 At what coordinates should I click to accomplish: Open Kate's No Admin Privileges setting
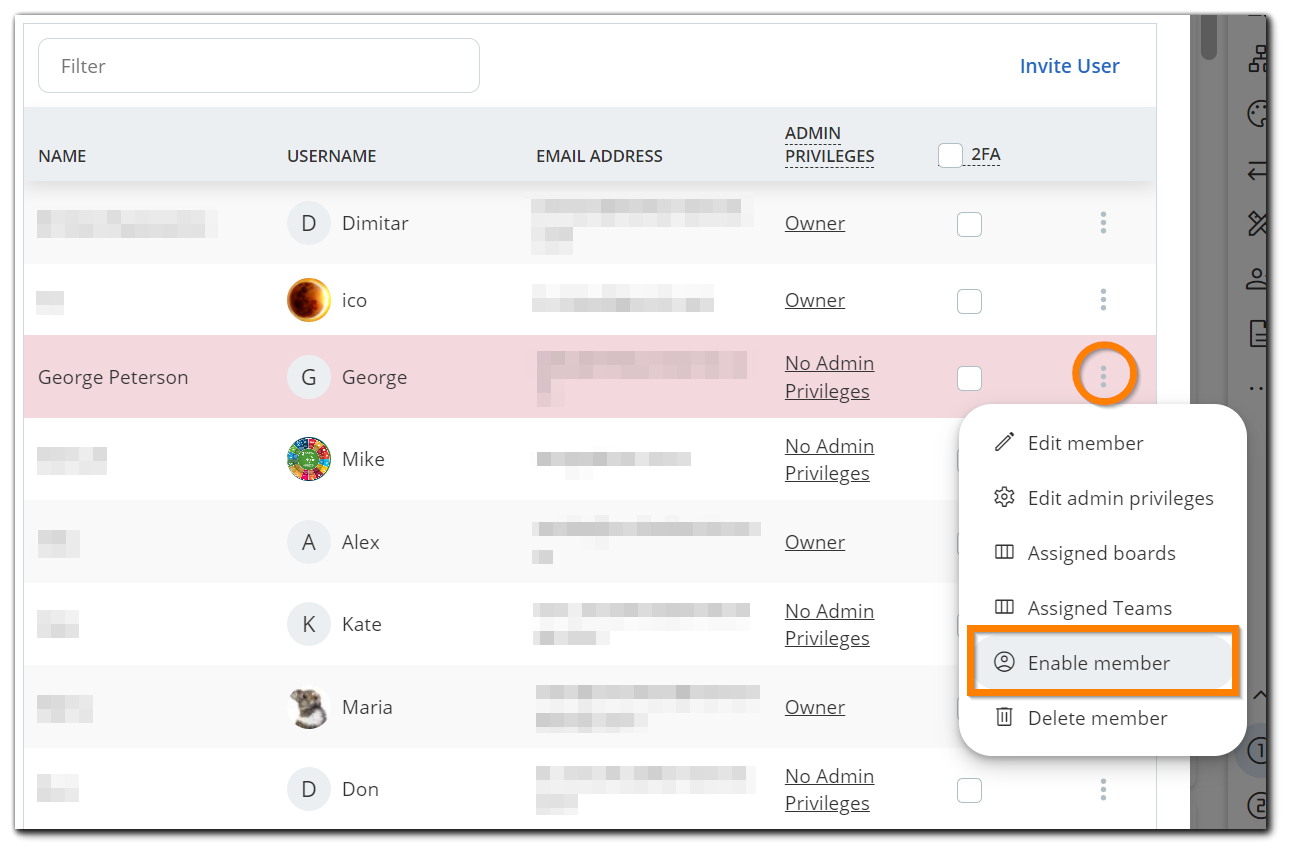pos(829,625)
